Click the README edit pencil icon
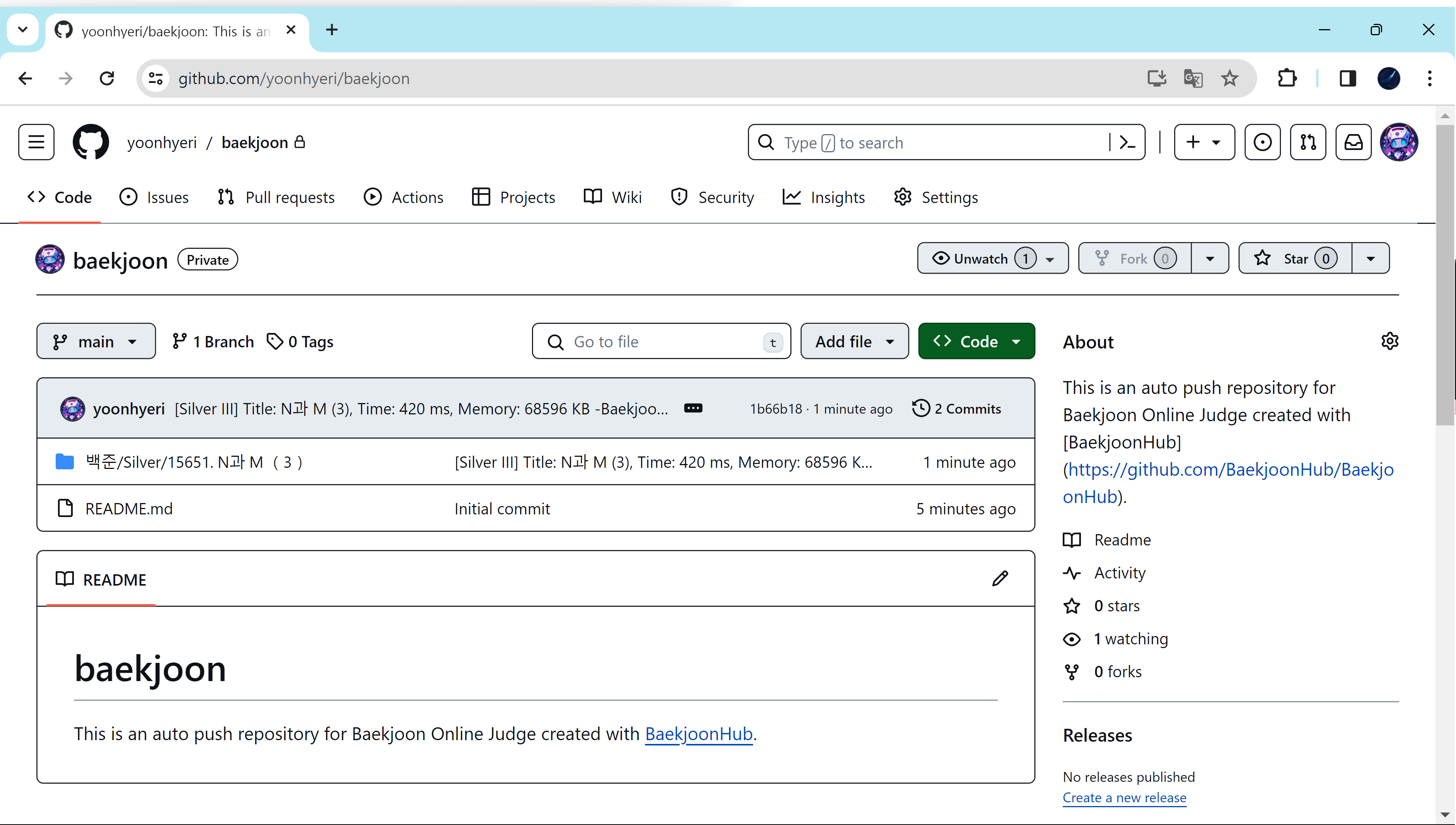The image size is (1456, 825). tap(1000, 578)
